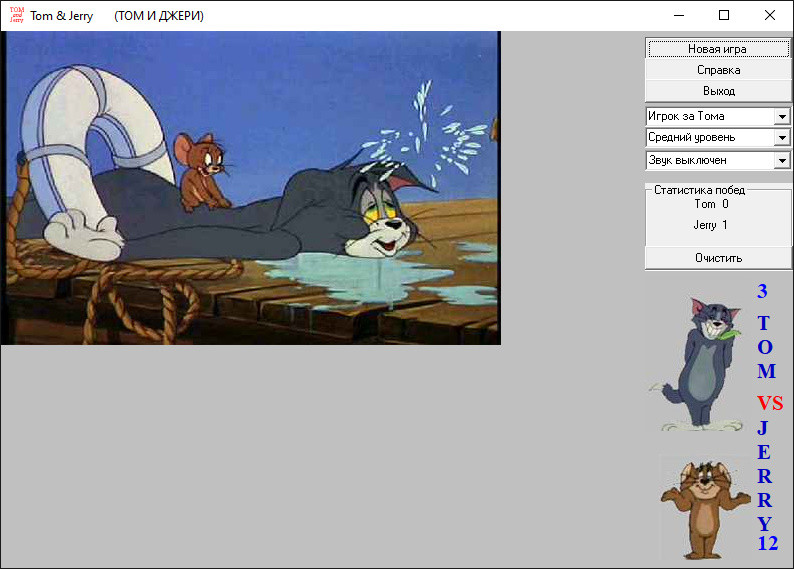The height and width of the screenshot is (569, 794).
Task: Click the red VS text
Action: pyautogui.click(x=770, y=403)
